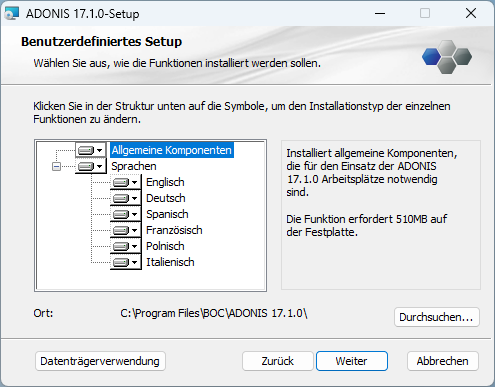Select the Deutsch language entry
Screen dimensions: 495x387
tap(166, 198)
